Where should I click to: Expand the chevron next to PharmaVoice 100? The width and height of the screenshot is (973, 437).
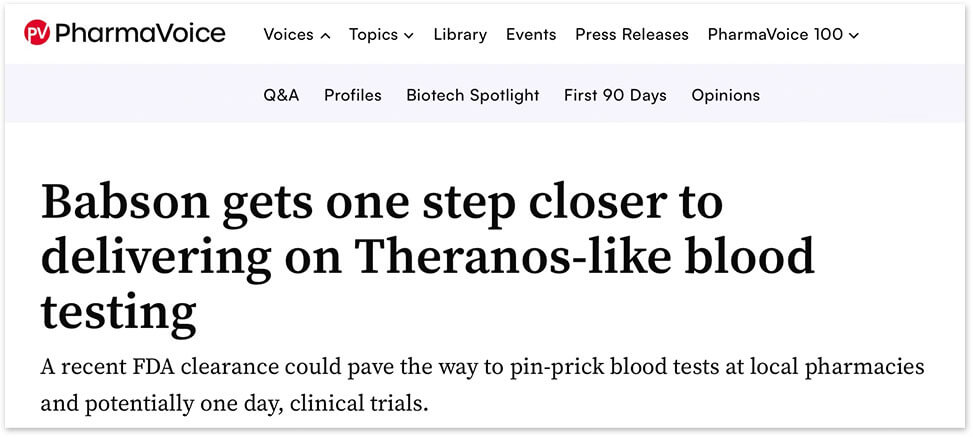(853, 35)
